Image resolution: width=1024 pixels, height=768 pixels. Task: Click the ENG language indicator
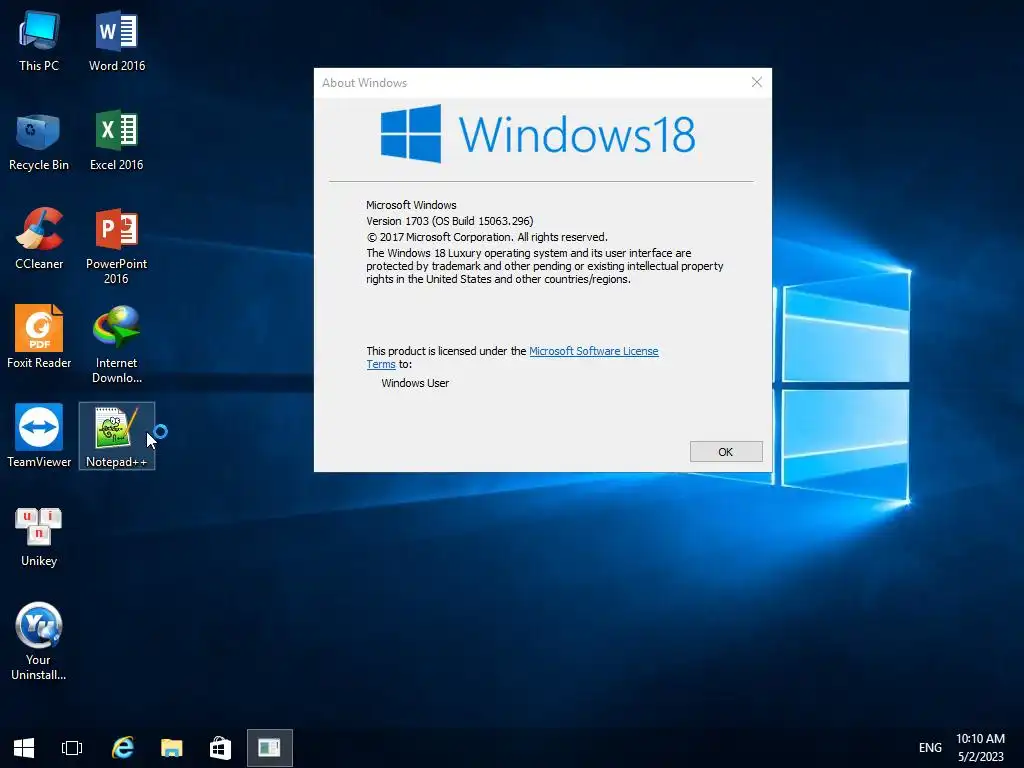(x=930, y=748)
